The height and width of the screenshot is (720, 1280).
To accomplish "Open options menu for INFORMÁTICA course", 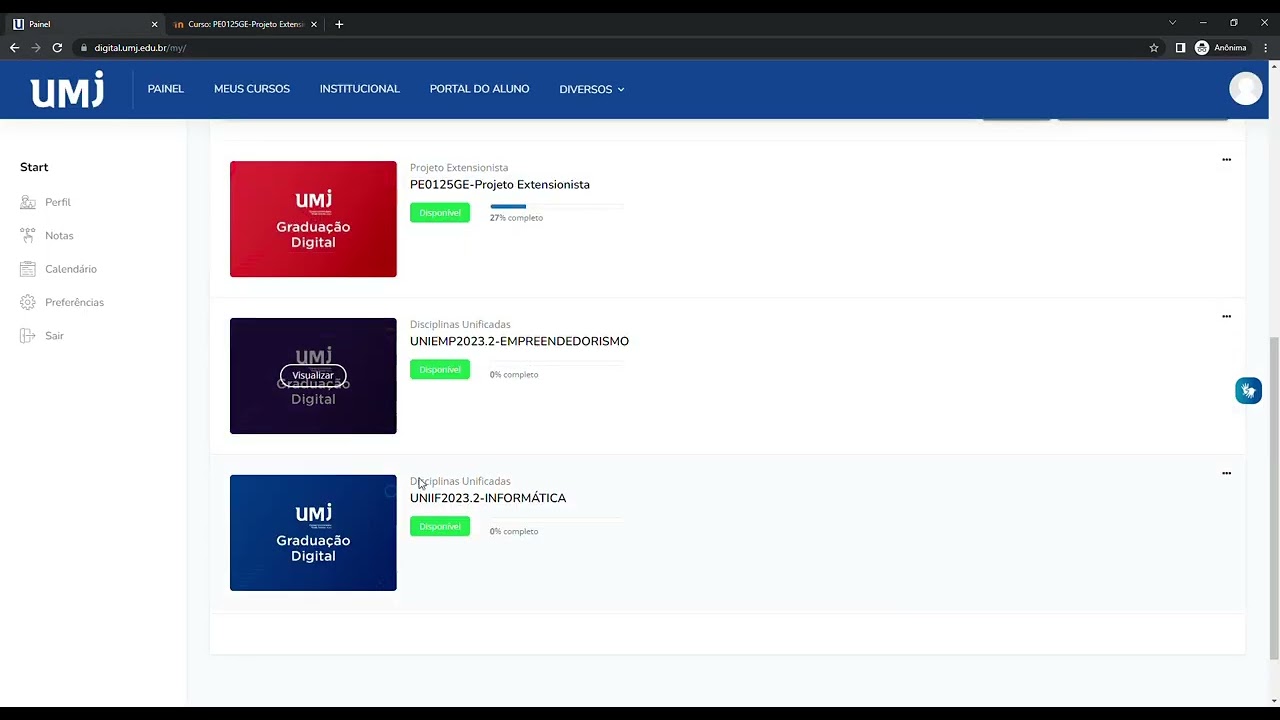I will [x=1226, y=474].
